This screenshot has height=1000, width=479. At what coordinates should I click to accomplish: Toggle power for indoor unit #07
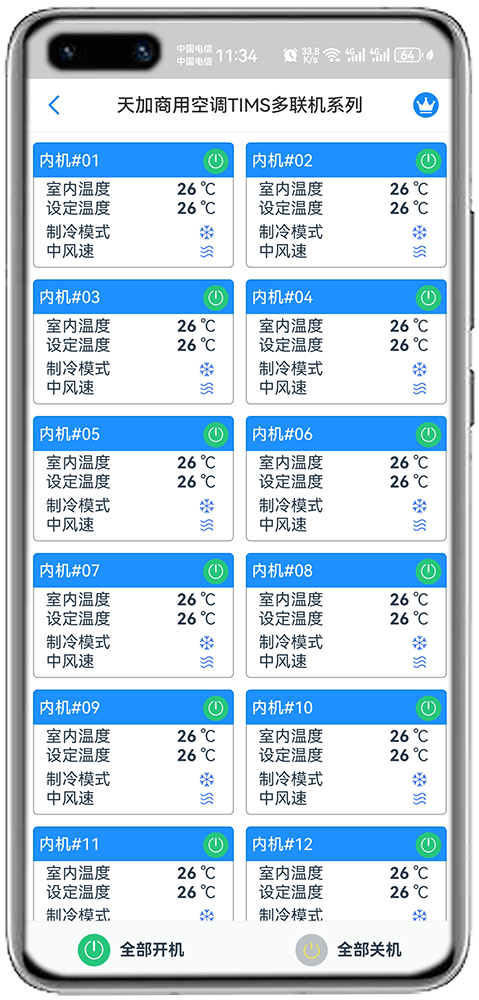pos(216,571)
